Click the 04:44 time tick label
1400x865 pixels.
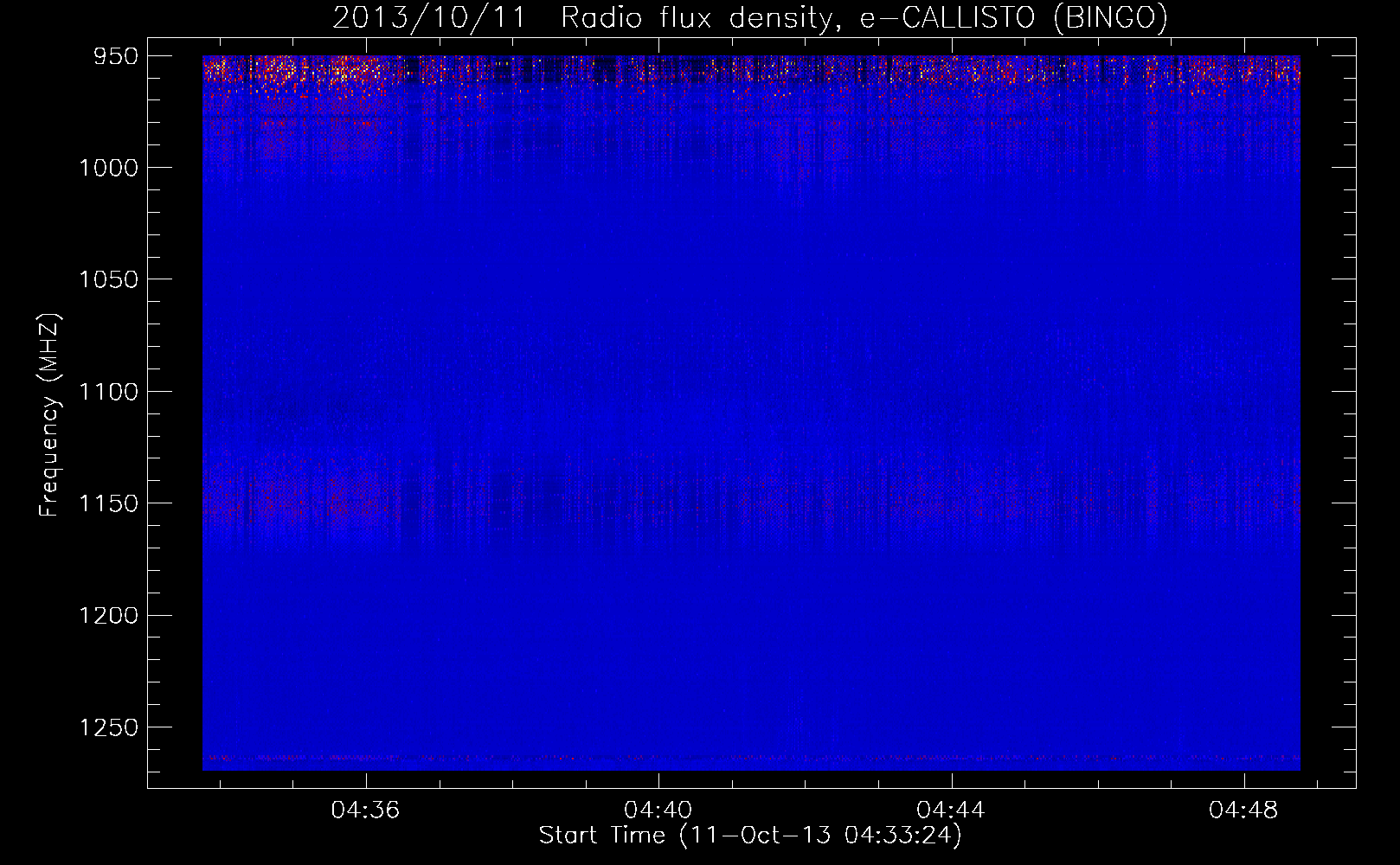click(951, 811)
